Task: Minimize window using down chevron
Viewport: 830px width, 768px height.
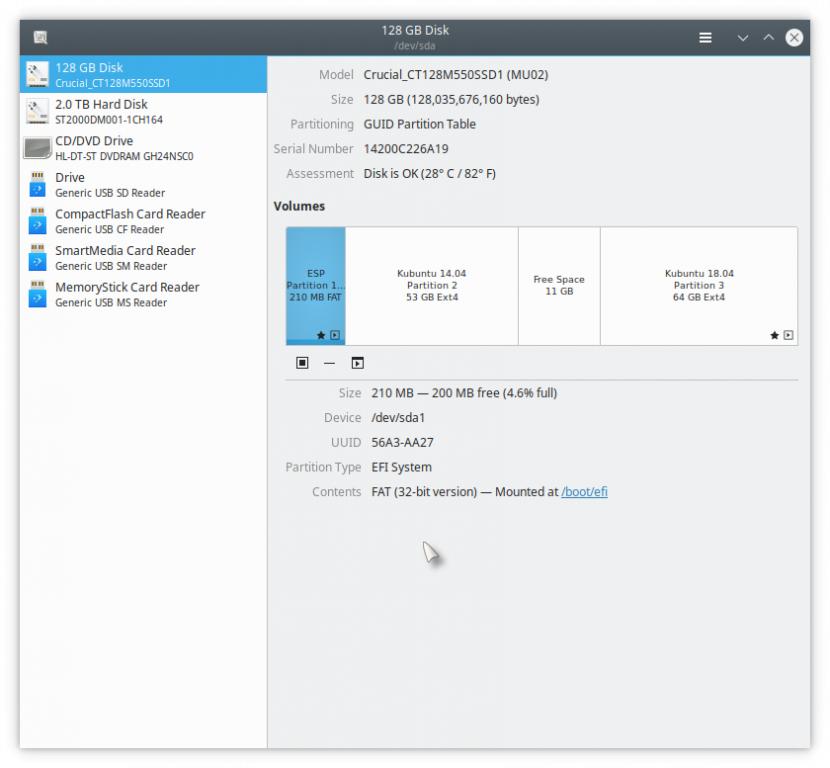Action: pos(742,37)
